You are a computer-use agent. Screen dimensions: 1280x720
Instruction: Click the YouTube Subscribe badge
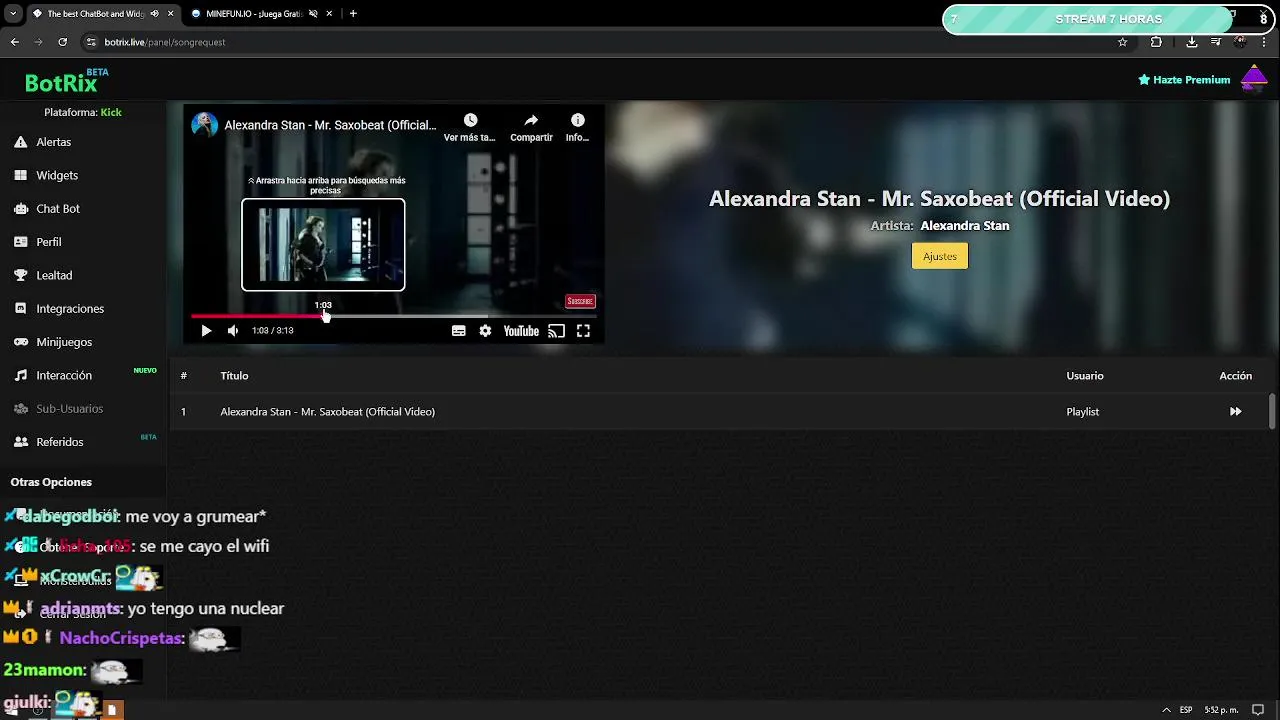pyautogui.click(x=580, y=301)
